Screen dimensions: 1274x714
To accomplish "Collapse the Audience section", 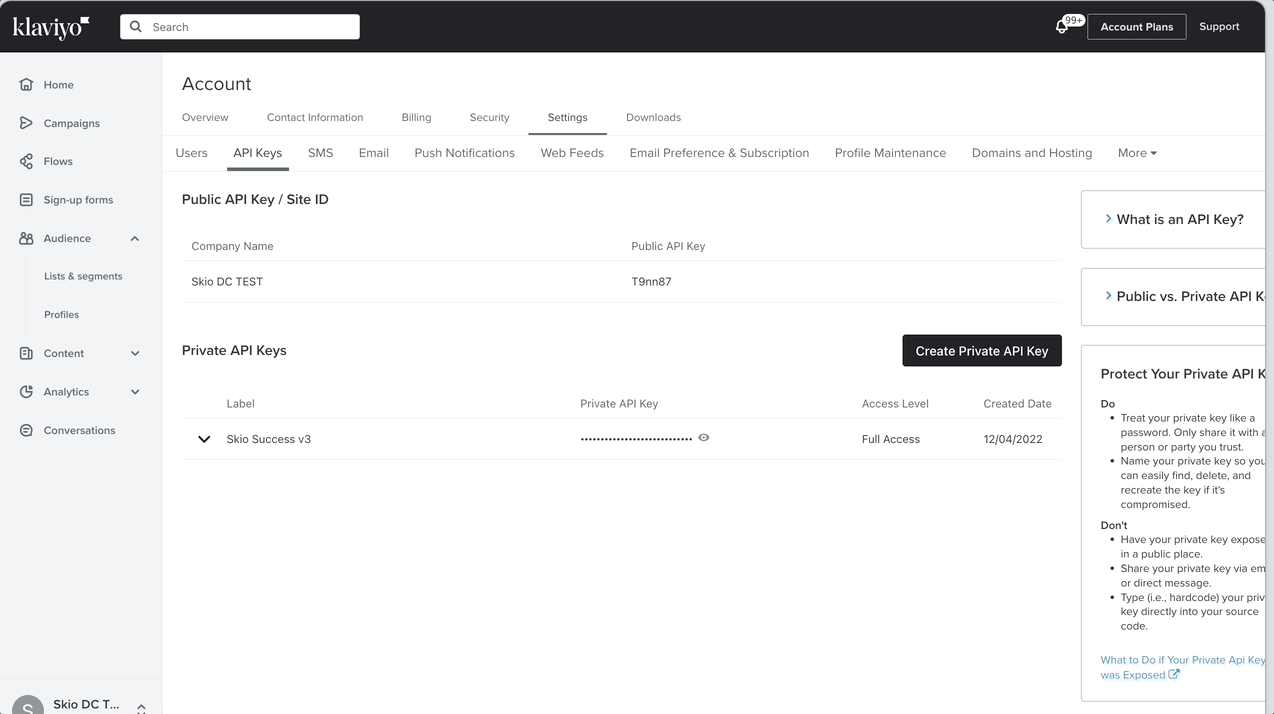I will [135, 238].
